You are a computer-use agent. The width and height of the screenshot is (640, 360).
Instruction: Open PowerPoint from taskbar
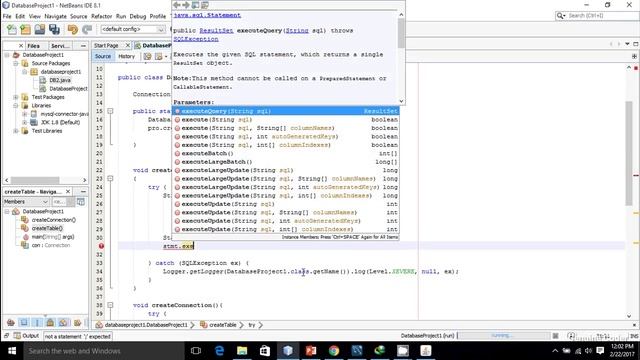point(311,351)
